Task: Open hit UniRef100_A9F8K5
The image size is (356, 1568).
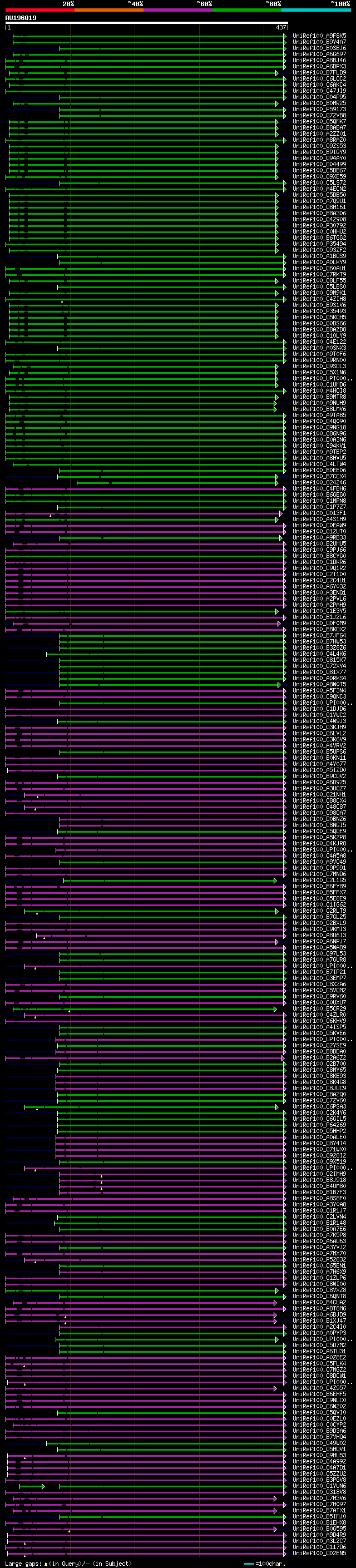Action: coord(319,36)
